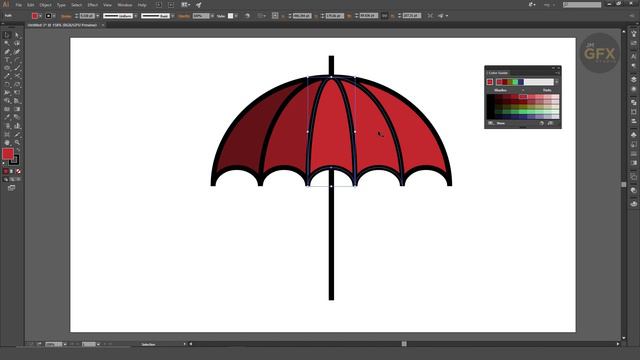Open the Window menu
The image size is (640, 360).
pos(124,5)
